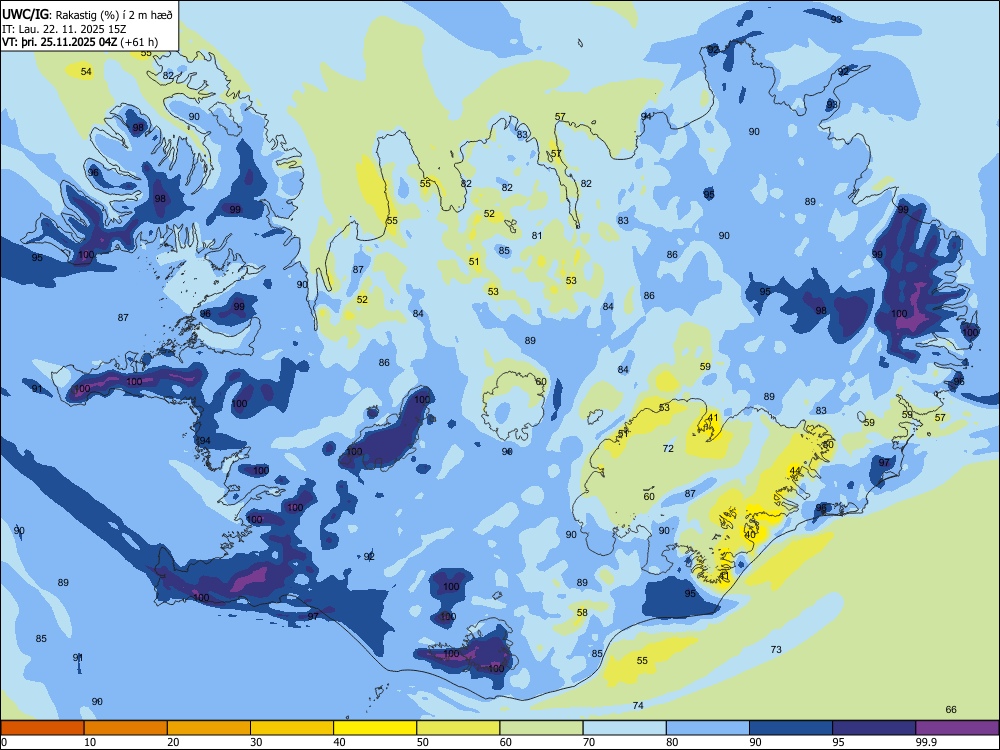
Task: Select the bright yellow 40–50 legend swatch
Action: 375,728
